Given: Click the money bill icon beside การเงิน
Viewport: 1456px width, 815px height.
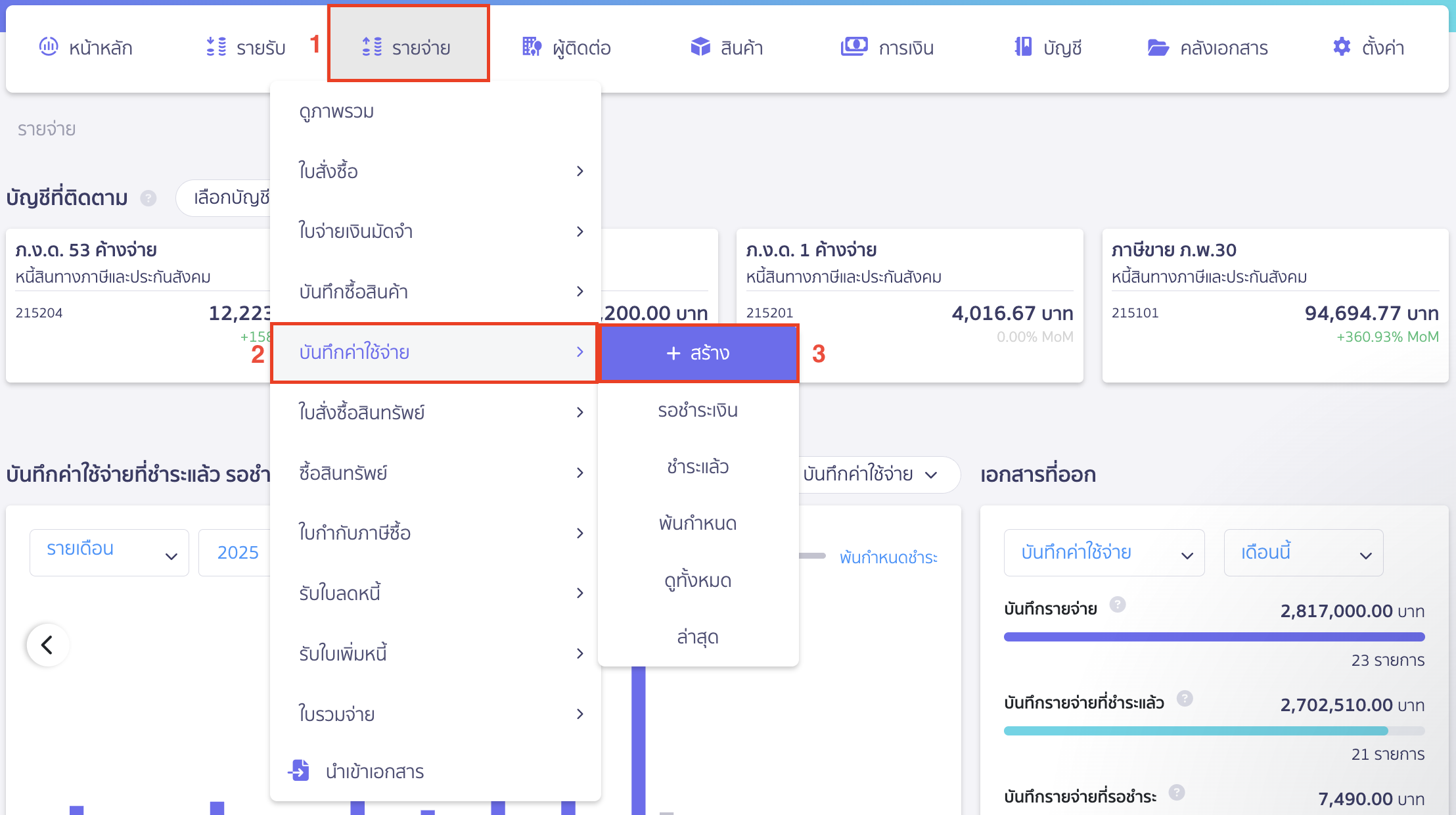Looking at the screenshot, I should point(854,47).
